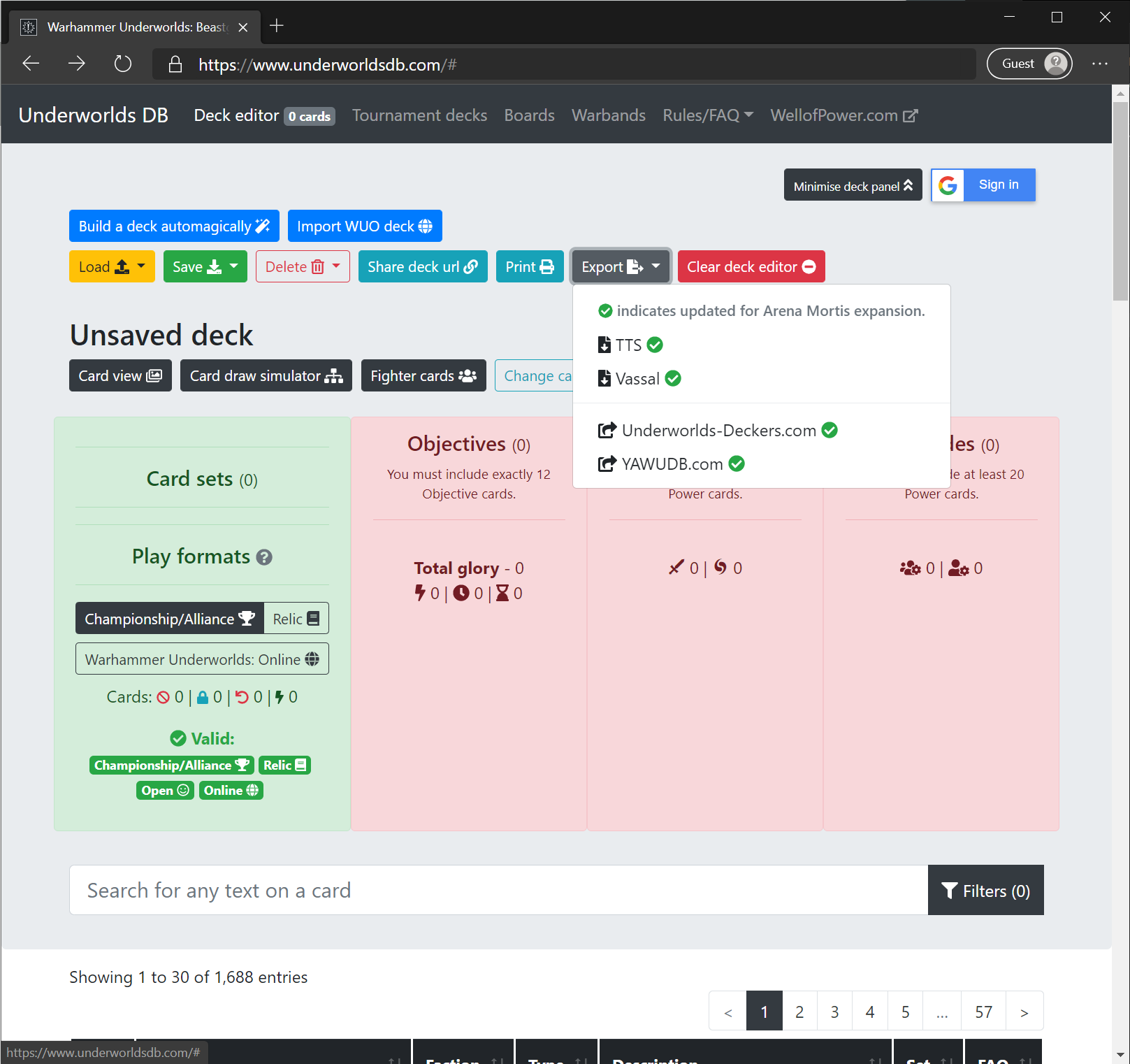The width and height of the screenshot is (1130, 1064).
Task: Navigate to Boards
Action: (530, 115)
